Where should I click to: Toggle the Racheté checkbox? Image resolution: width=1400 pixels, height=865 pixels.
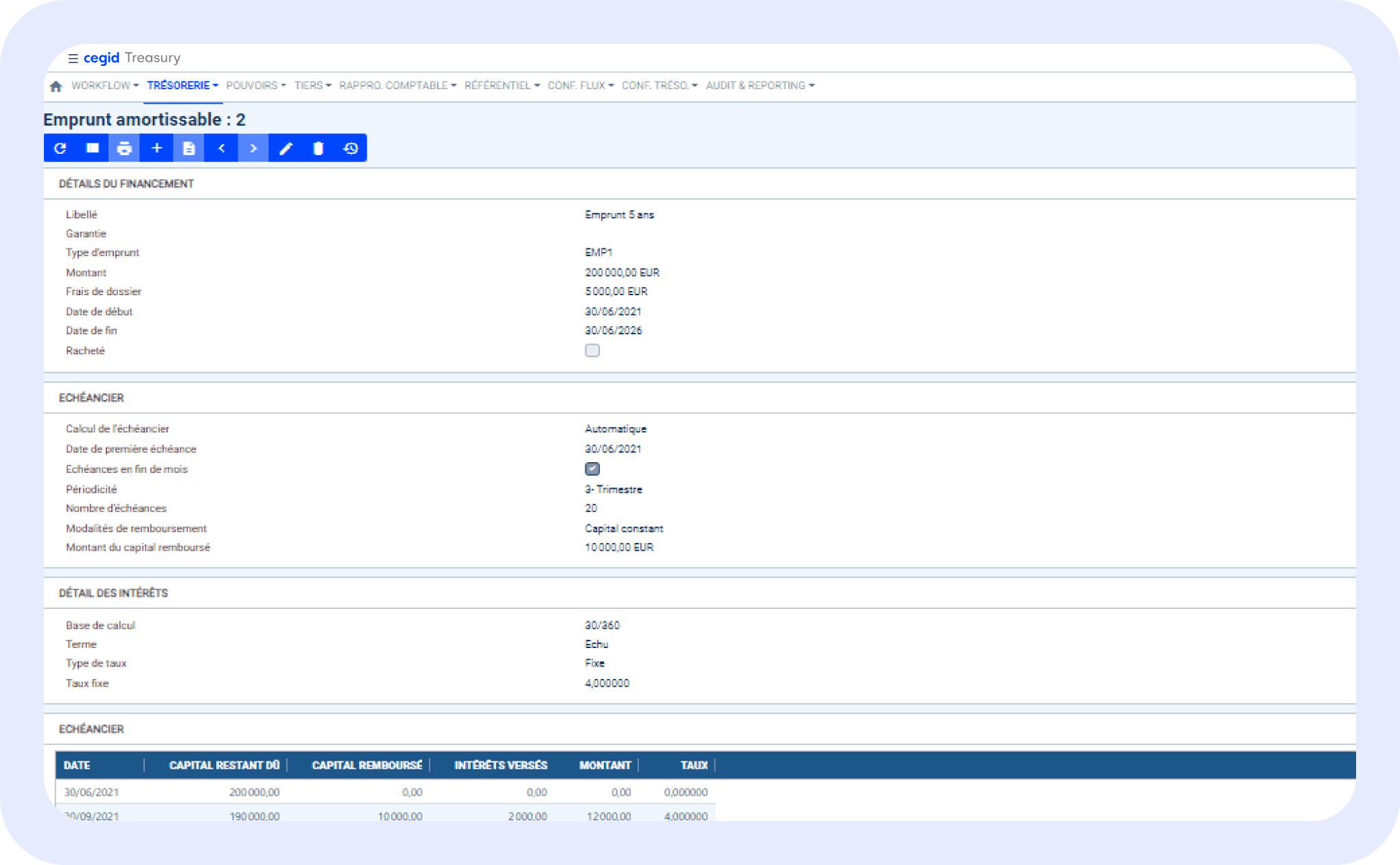[592, 351]
